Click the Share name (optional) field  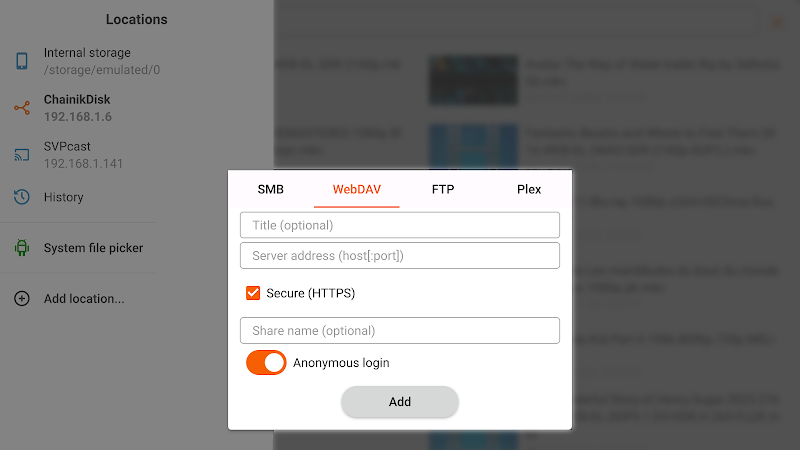[x=399, y=331]
